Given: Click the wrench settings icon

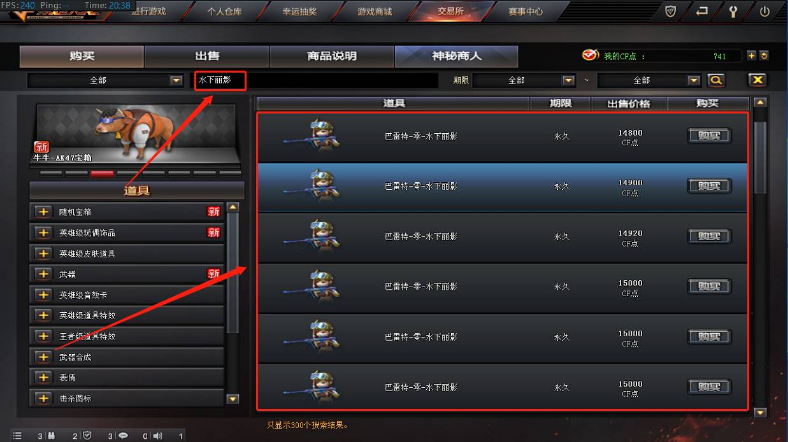Looking at the screenshot, I should point(733,11).
